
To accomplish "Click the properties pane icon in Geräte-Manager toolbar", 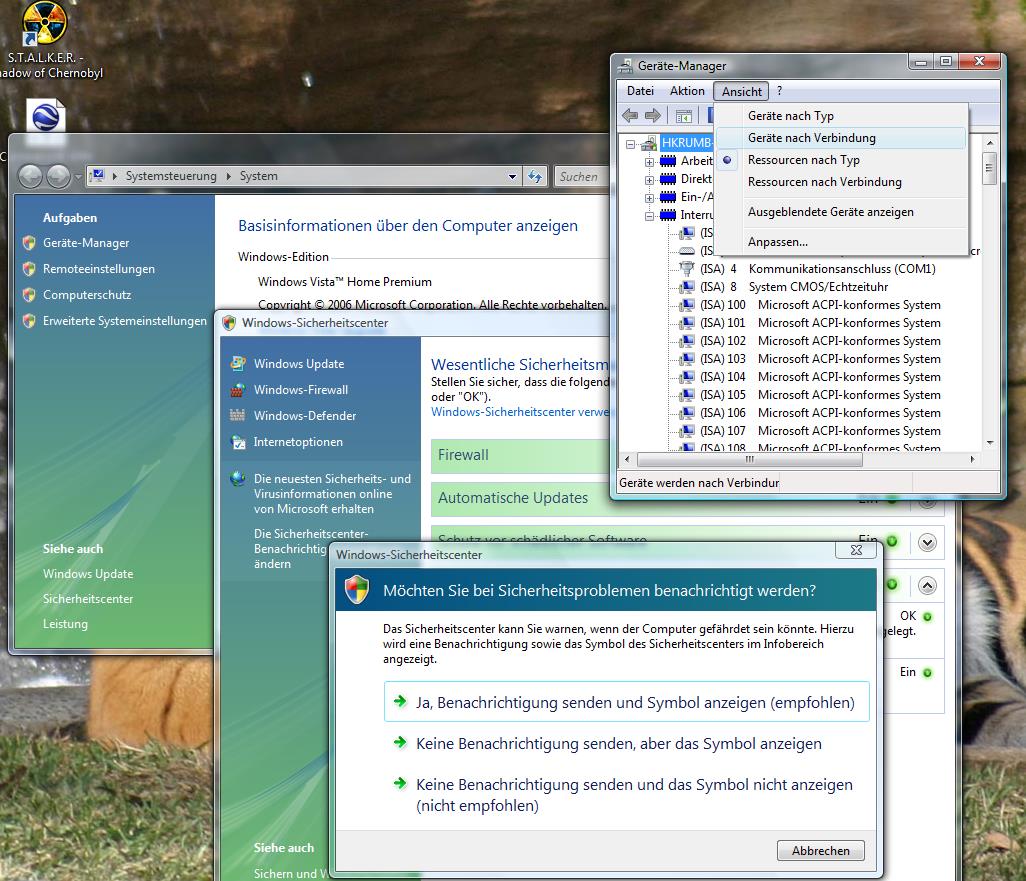I will click(x=684, y=117).
